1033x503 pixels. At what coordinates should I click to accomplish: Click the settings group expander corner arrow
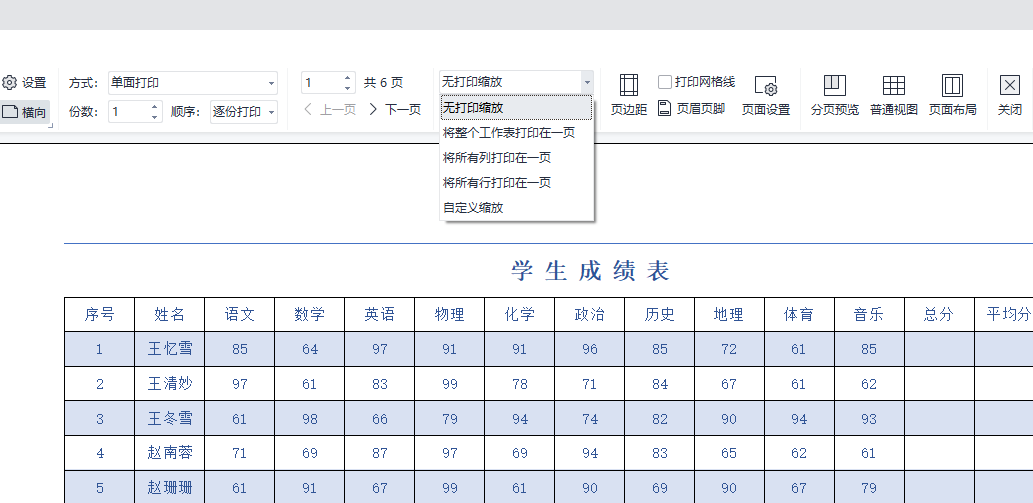pos(51,125)
